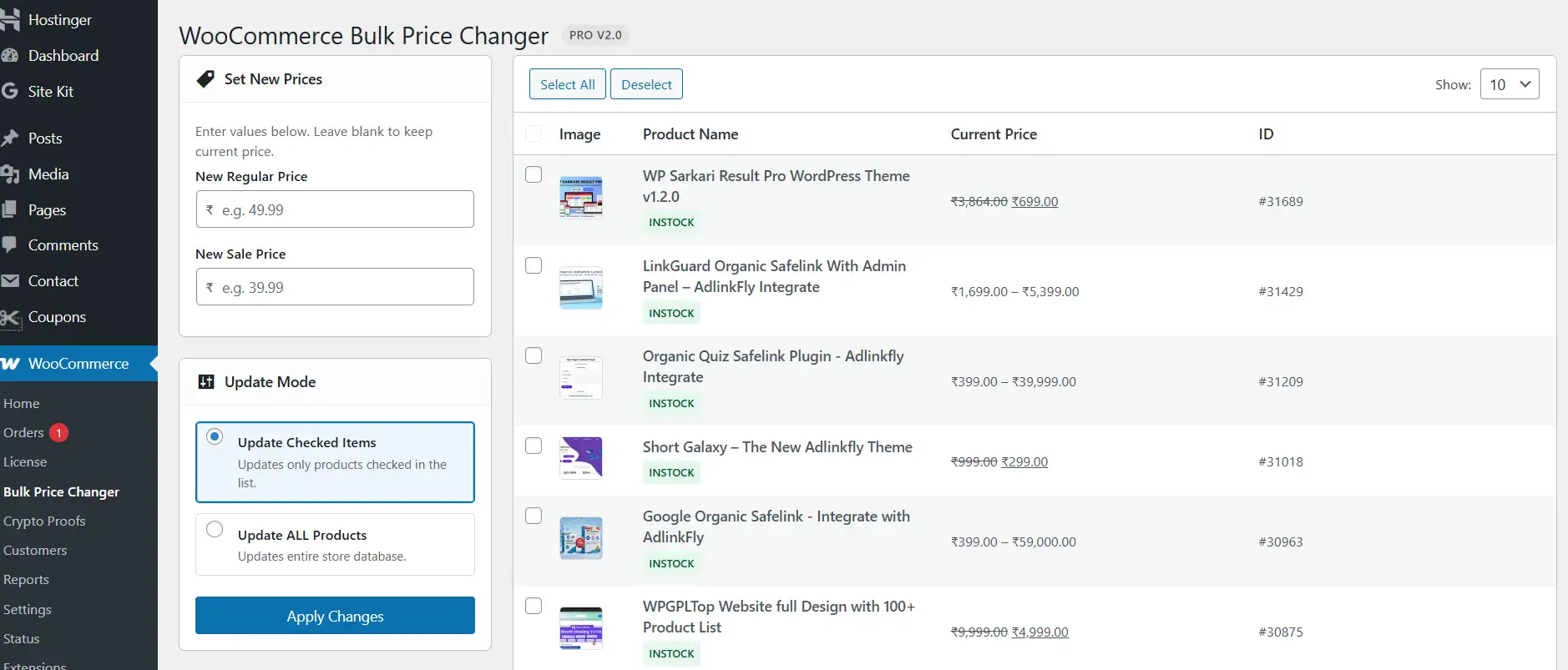The height and width of the screenshot is (670, 1568).
Task: Check the Short Galaxy theme checkbox
Action: coord(534,446)
